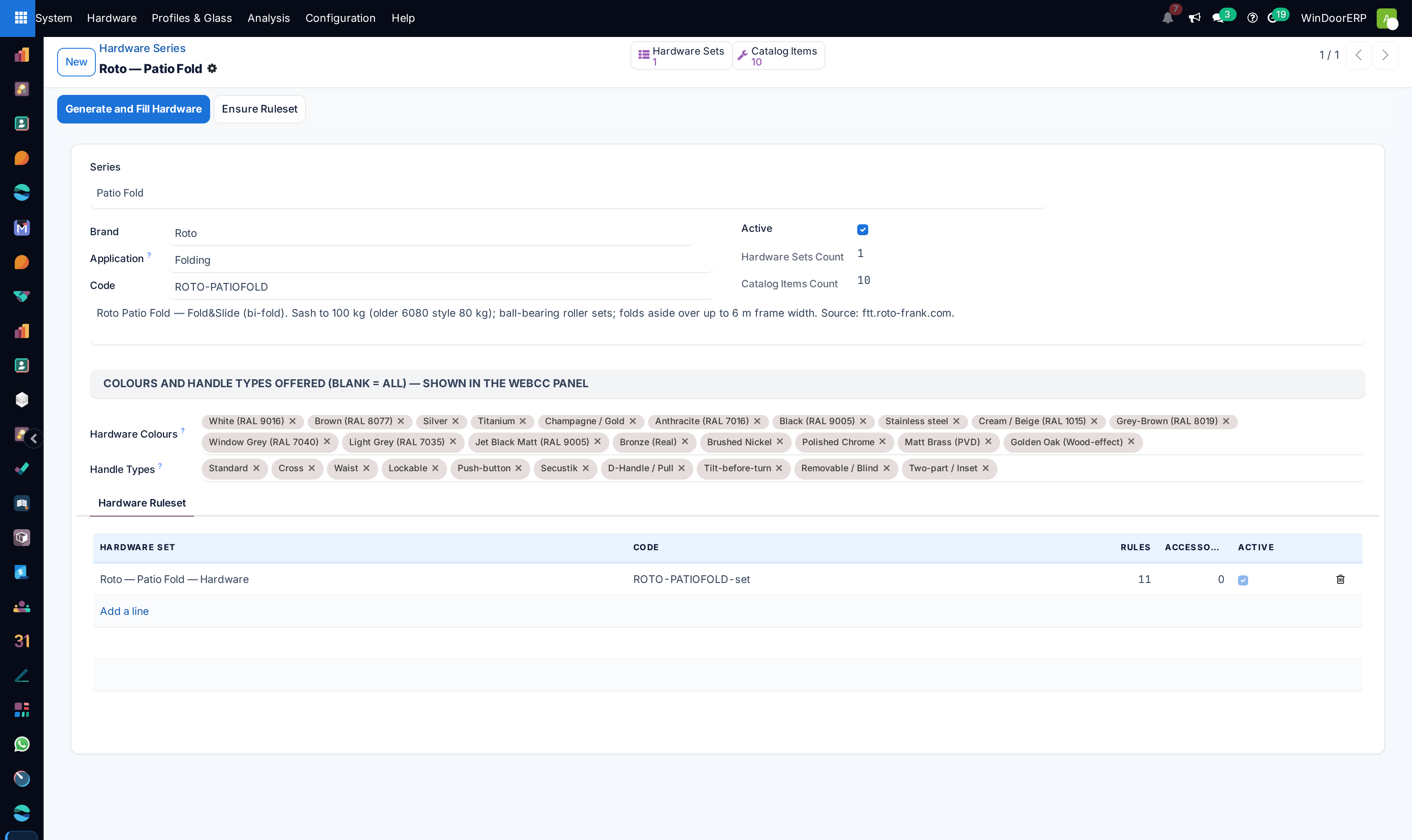Open the activities clock icon with badge 19
The image size is (1412, 840).
(1272, 18)
